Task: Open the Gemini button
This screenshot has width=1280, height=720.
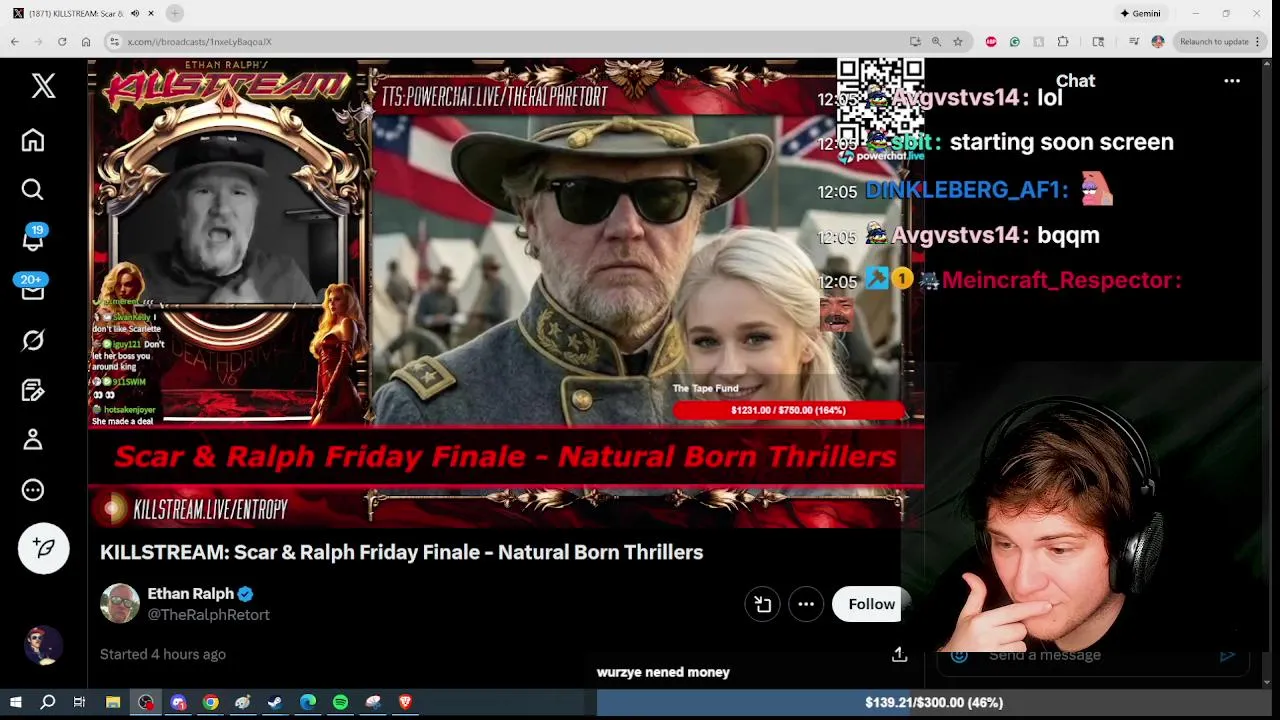Action: pyautogui.click(x=1140, y=13)
